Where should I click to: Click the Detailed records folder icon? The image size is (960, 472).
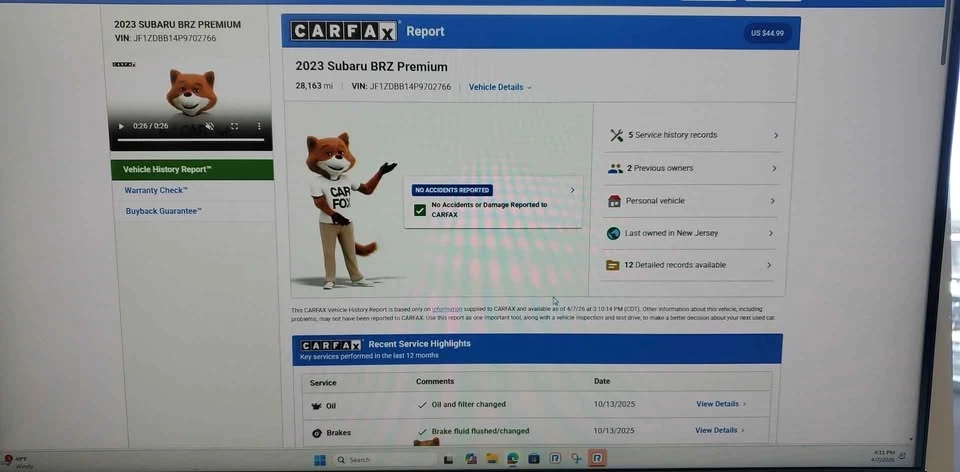coord(612,265)
